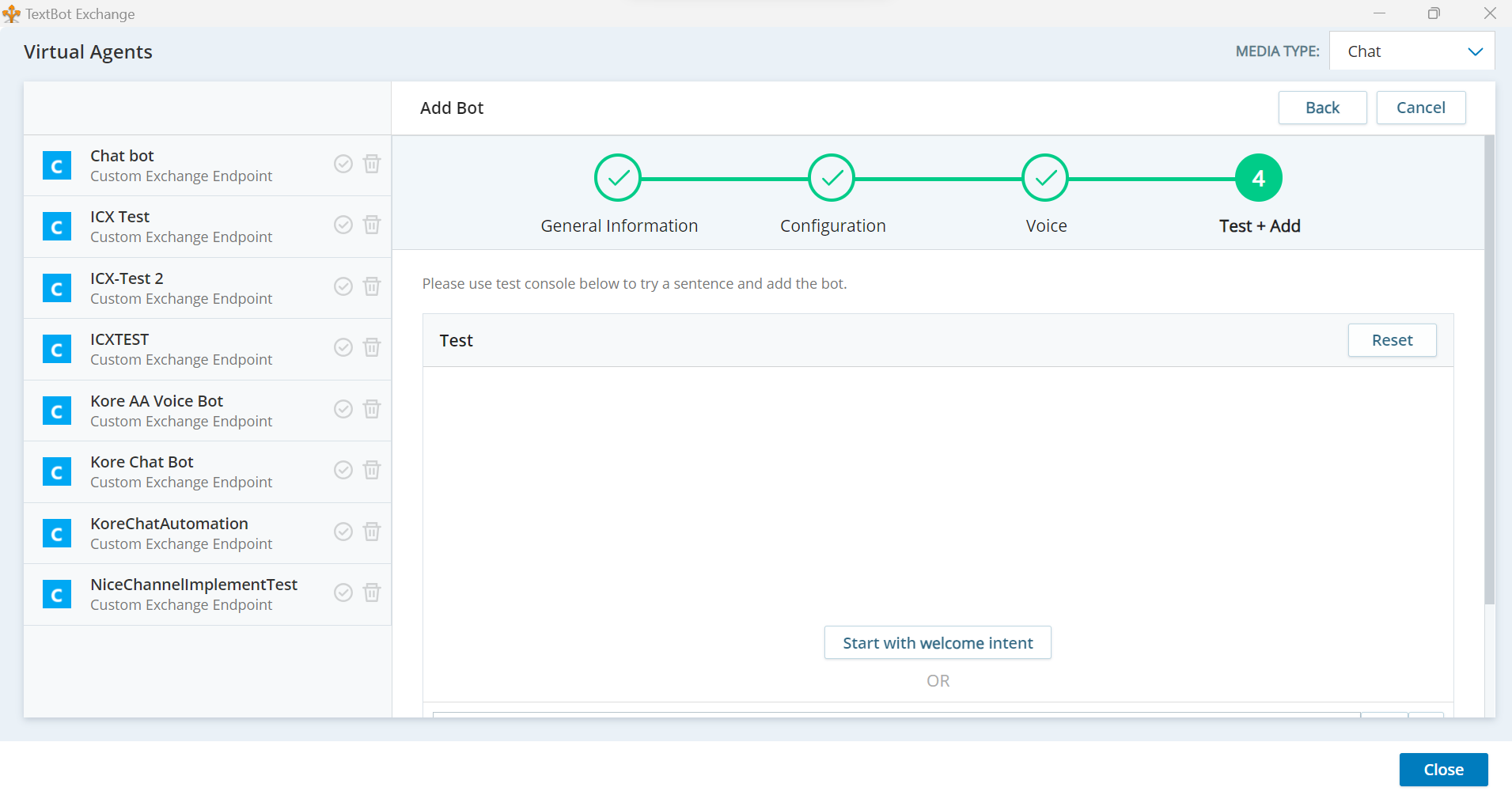
Task: Toggle the checkmark circle for Chat bot
Action: (343, 164)
